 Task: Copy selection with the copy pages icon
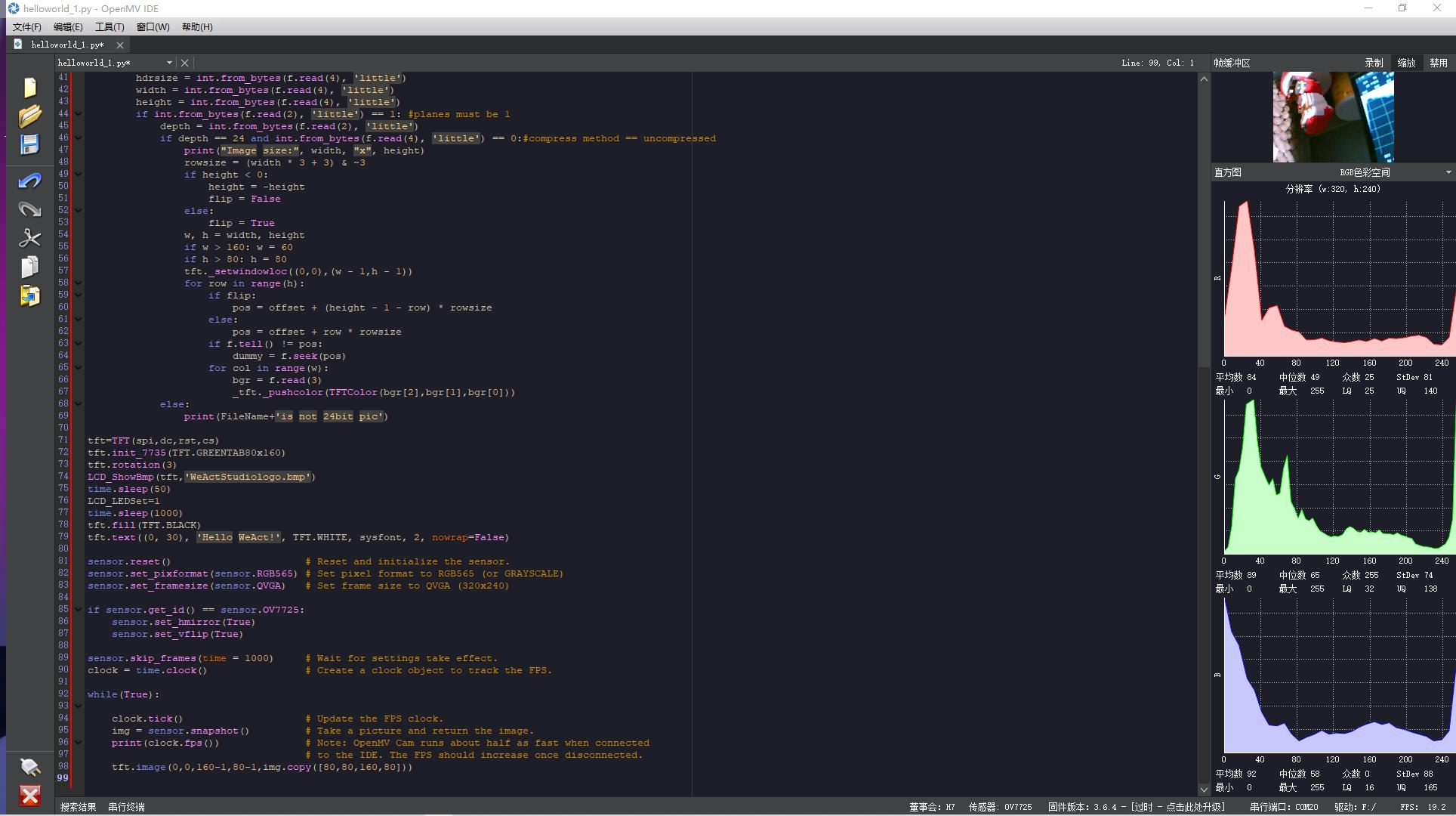[x=29, y=267]
